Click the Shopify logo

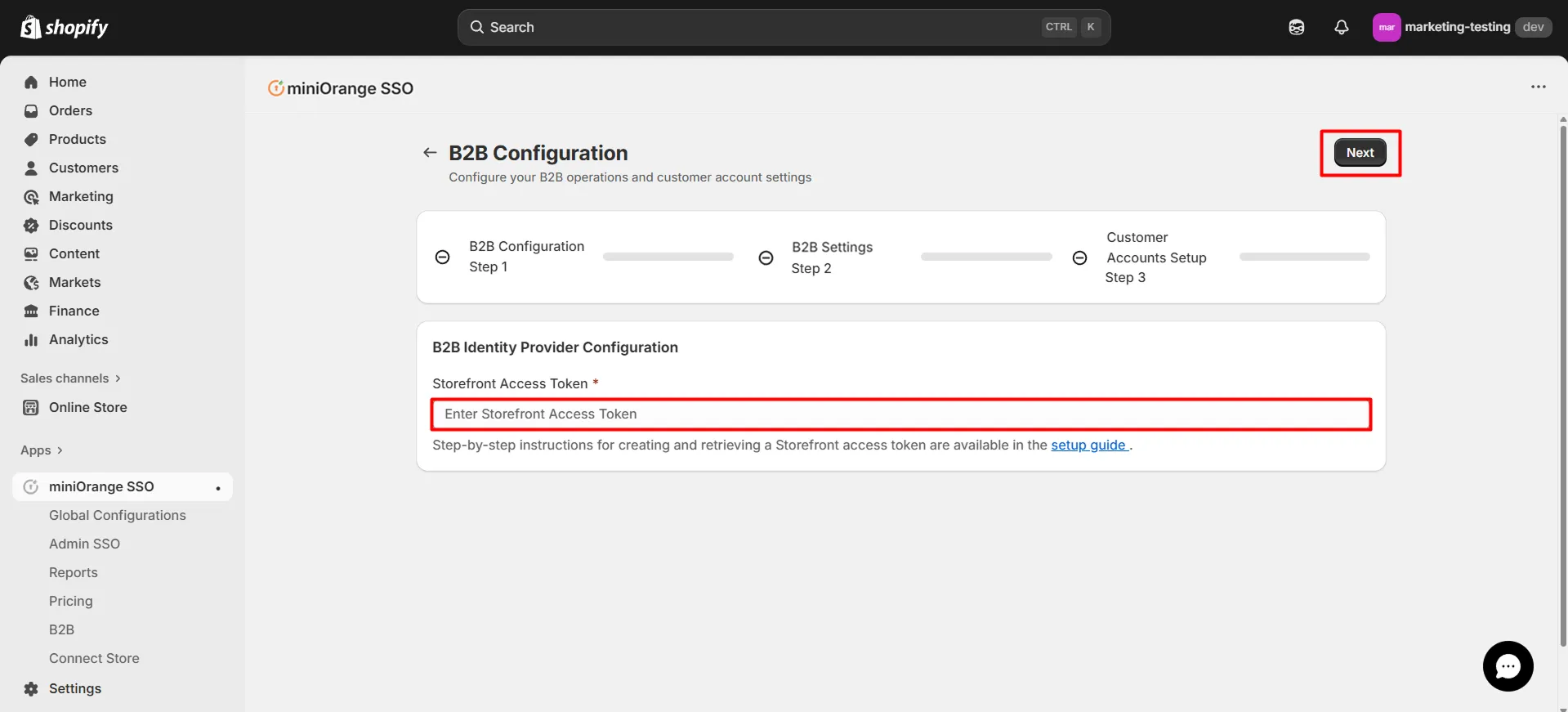(x=64, y=27)
